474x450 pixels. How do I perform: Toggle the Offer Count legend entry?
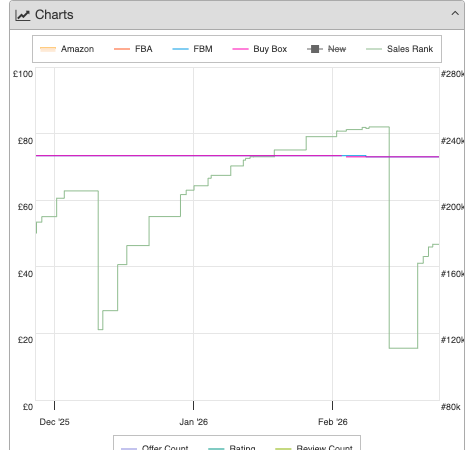(x=154, y=447)
